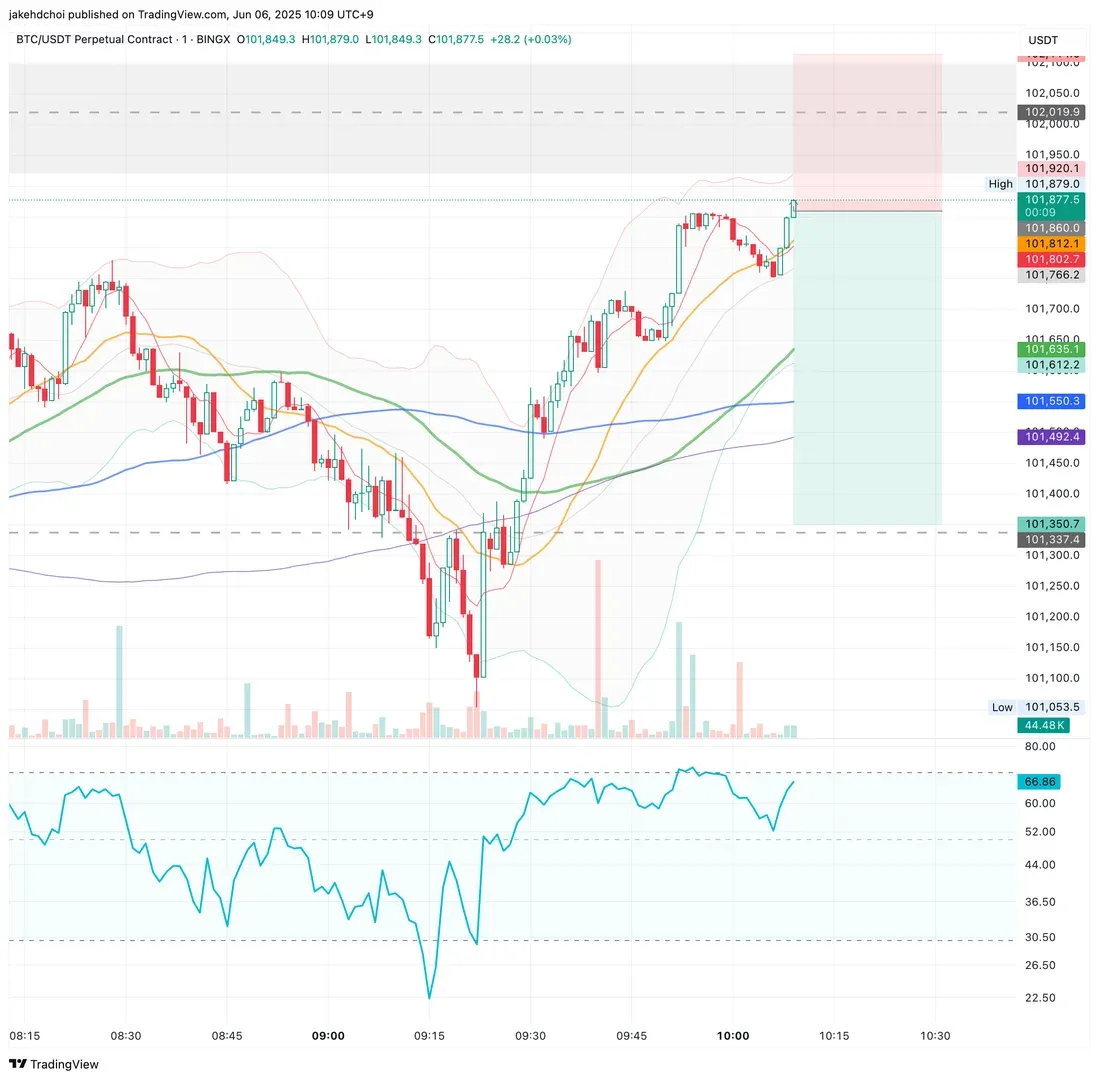
Task: Click the purple 101,492.4 moving average label
Action: [1051, 437]
